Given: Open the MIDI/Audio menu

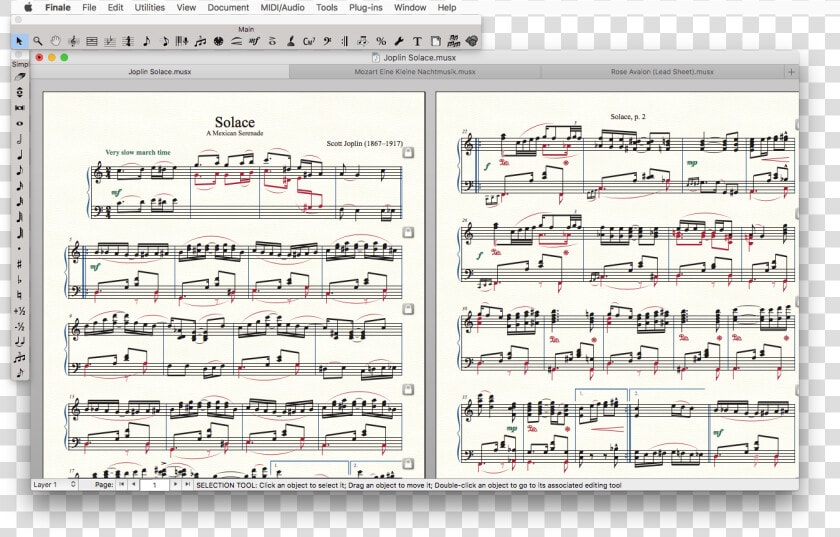Looking at the screenshot, I should click(282, 8).
